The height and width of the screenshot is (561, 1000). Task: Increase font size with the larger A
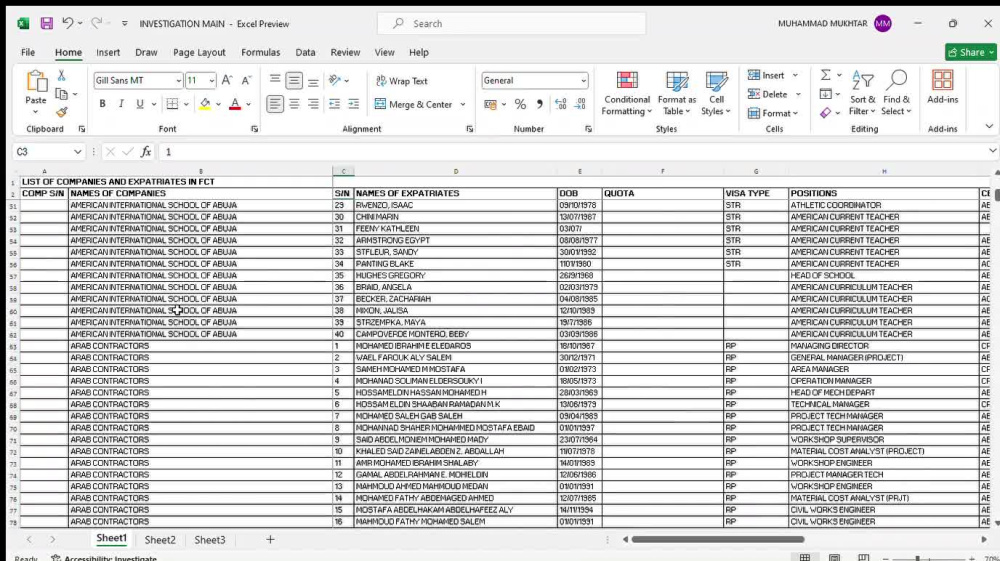click(x=227, y=80)
